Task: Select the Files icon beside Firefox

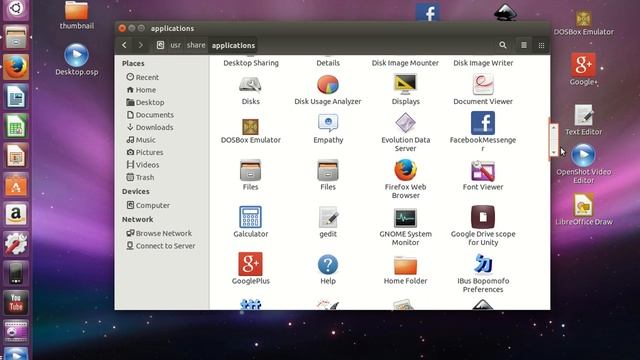Action: (328, 170)
